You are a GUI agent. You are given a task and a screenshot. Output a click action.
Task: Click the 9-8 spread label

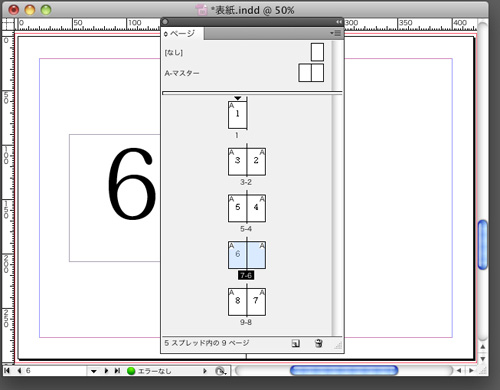(x=246, y=322)
